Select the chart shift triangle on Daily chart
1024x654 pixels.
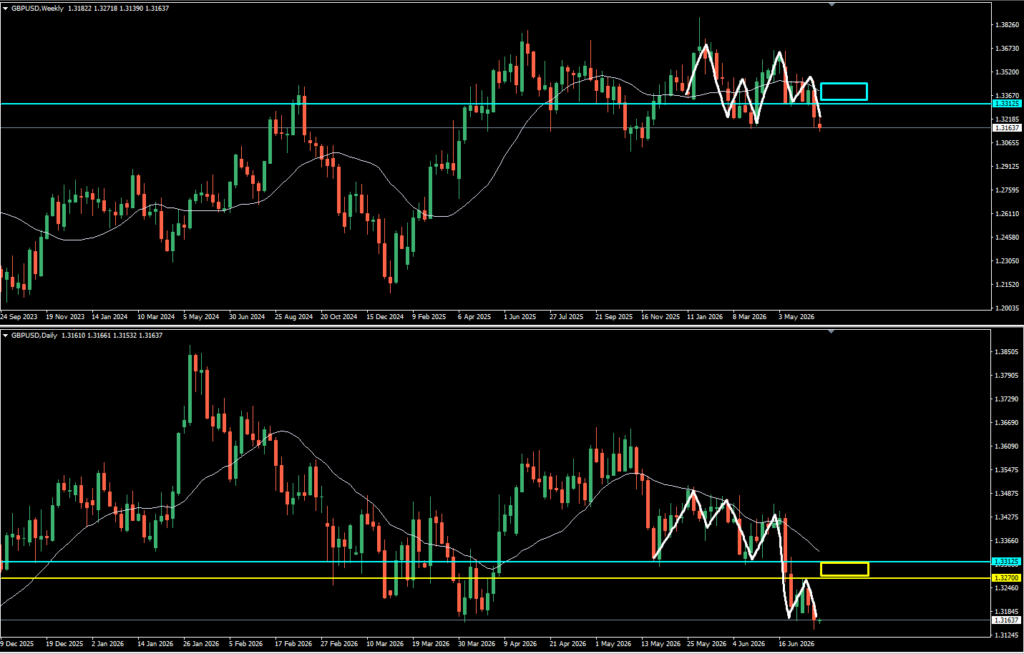[x=831, y=331]
